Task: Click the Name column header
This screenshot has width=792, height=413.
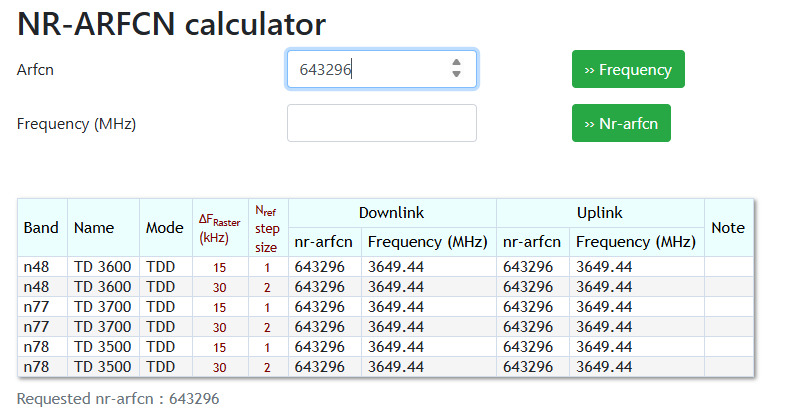Action: pyautogui.click(x=95, y=227)
